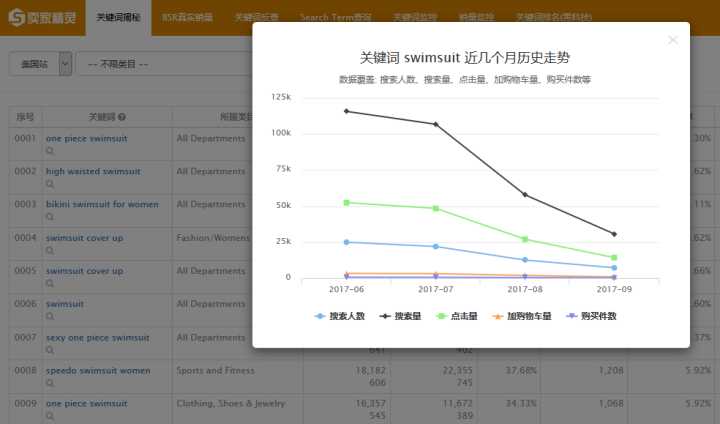Screen dimensions: 720x424
Task: Click black 搜索量 data point at 2017-06
Action: click(x=346, y=111)
